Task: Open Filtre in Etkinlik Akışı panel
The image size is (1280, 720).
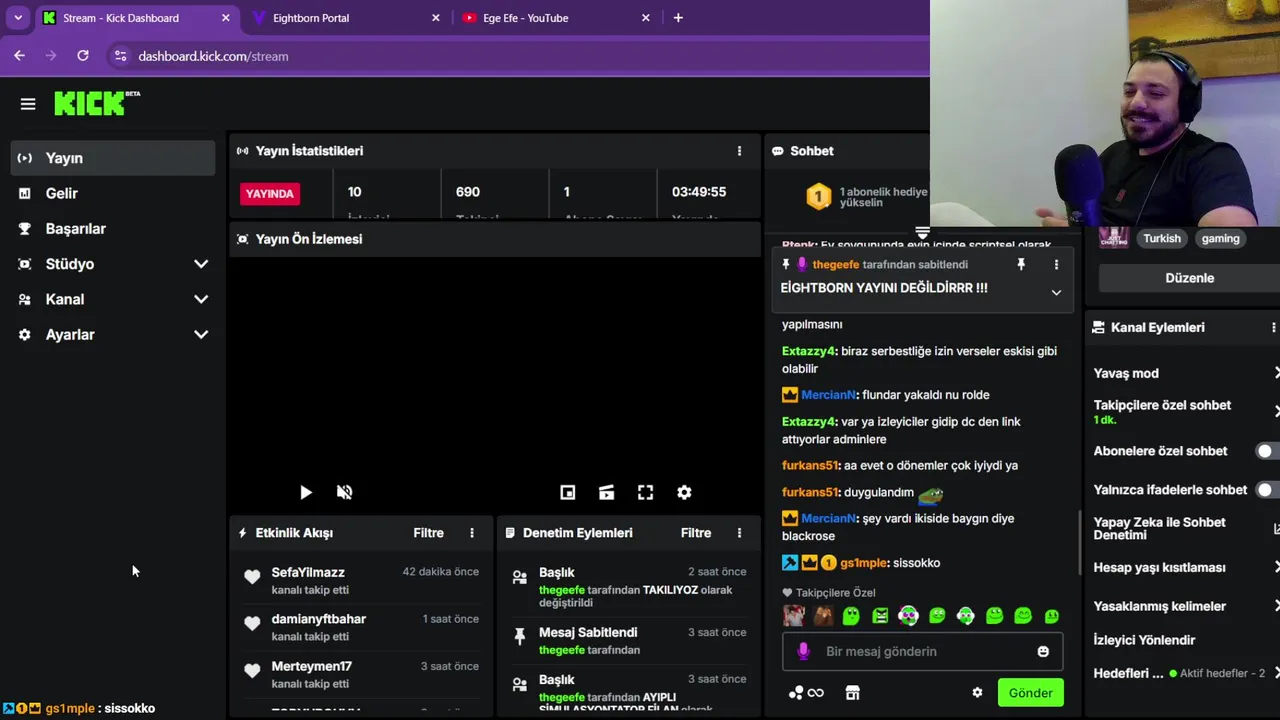Action: pos(428,533)
